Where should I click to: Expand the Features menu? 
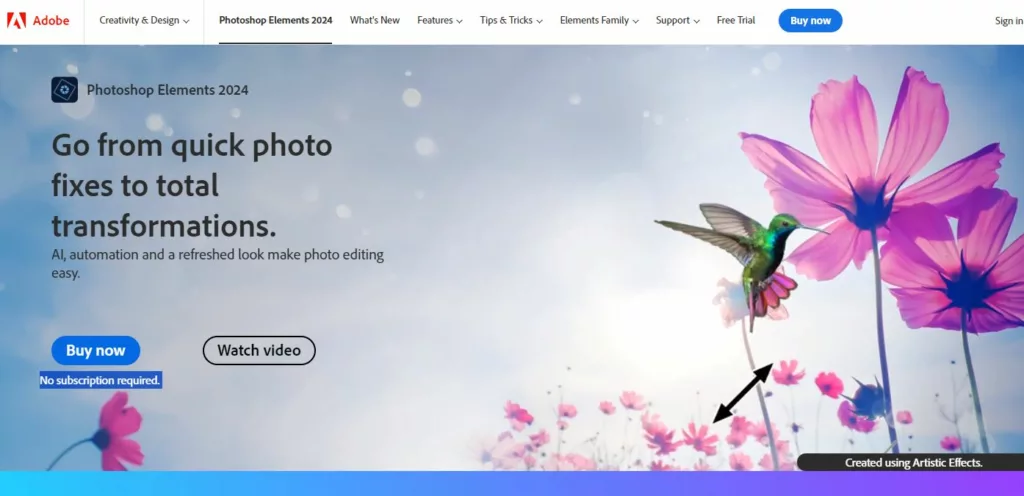coord(440,20)
